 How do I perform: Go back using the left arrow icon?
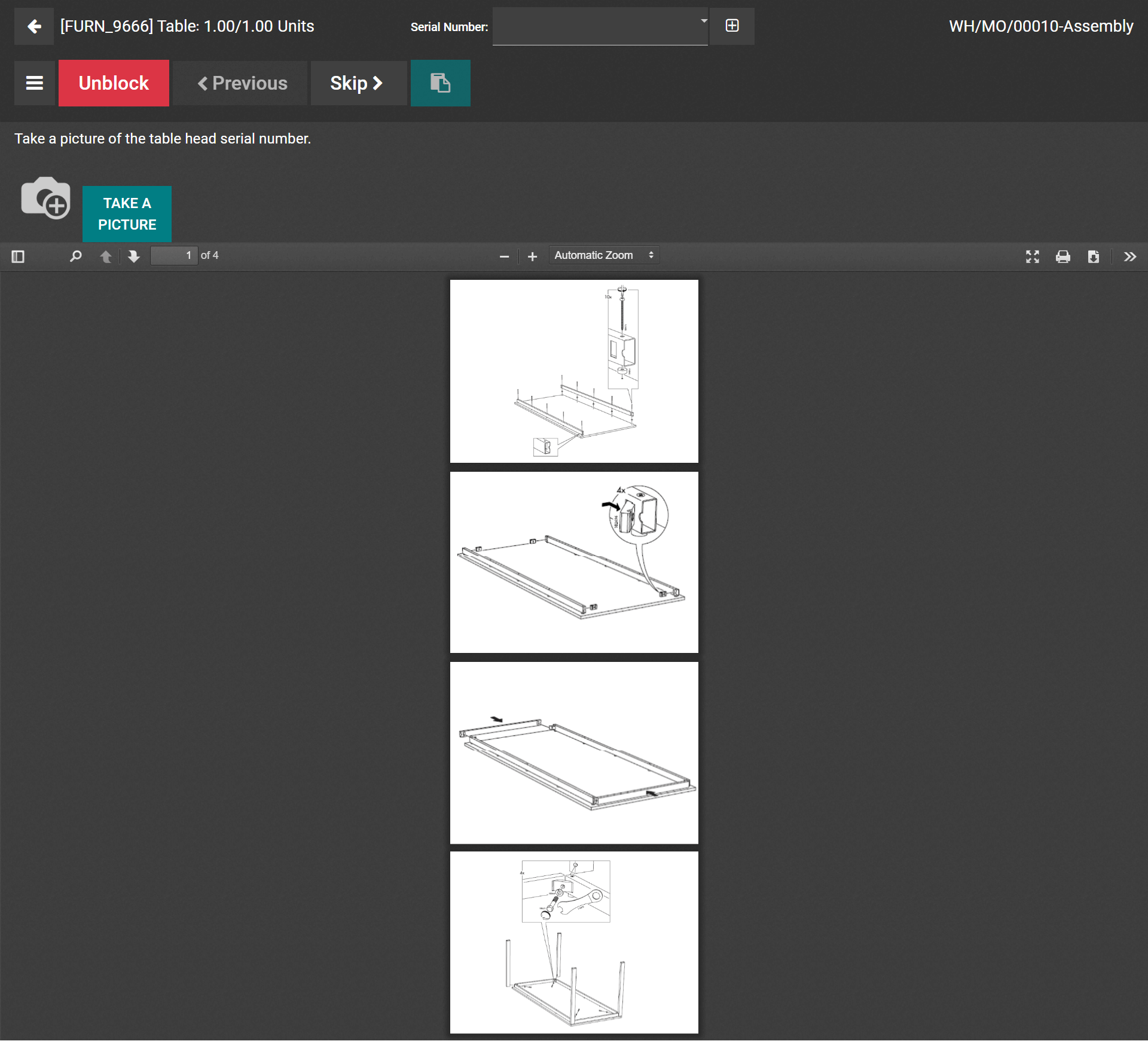[34, 26]
